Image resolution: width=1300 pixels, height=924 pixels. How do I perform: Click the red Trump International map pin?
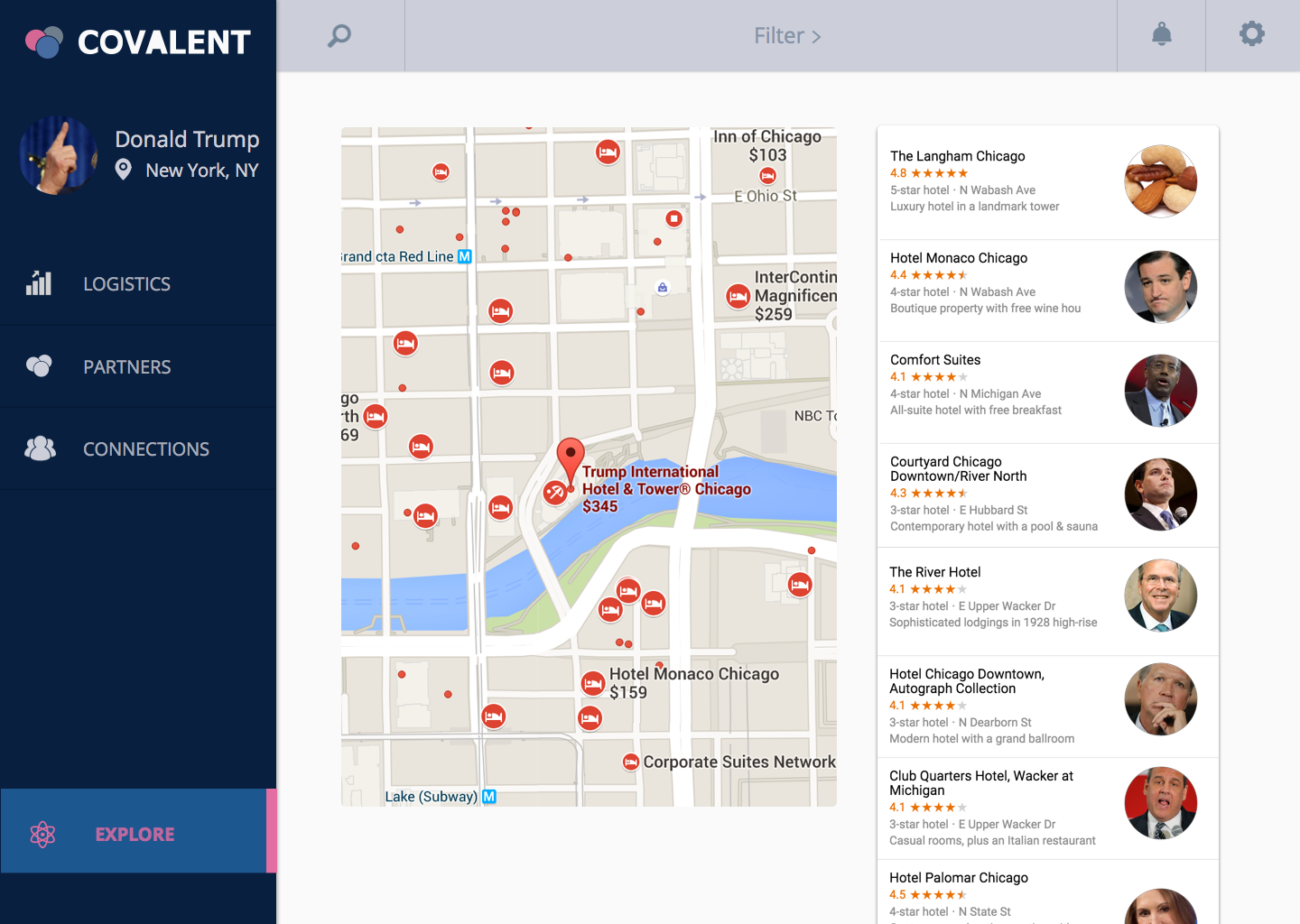(571, 458)
